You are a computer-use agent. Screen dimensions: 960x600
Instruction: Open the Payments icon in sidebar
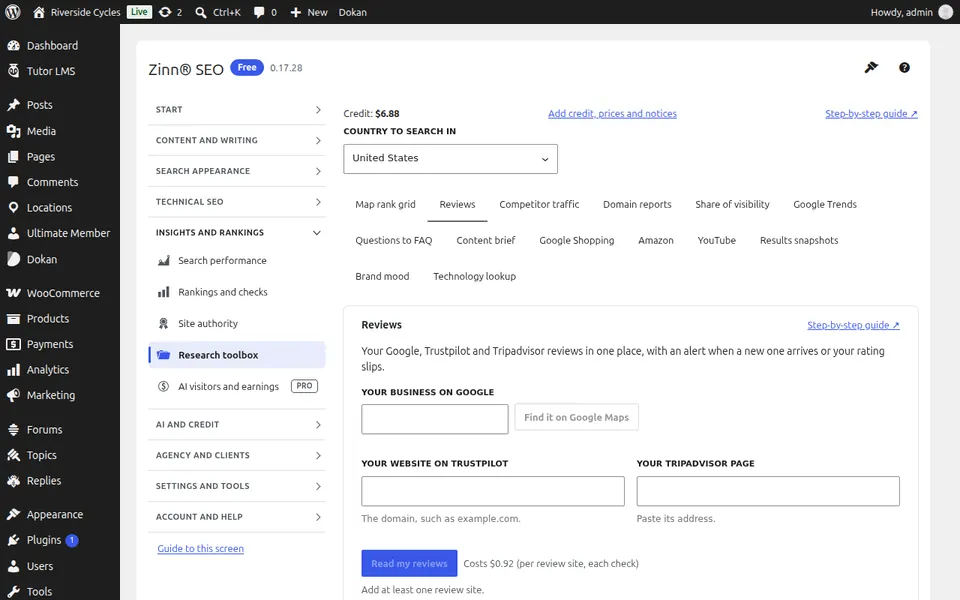(13, 344)
